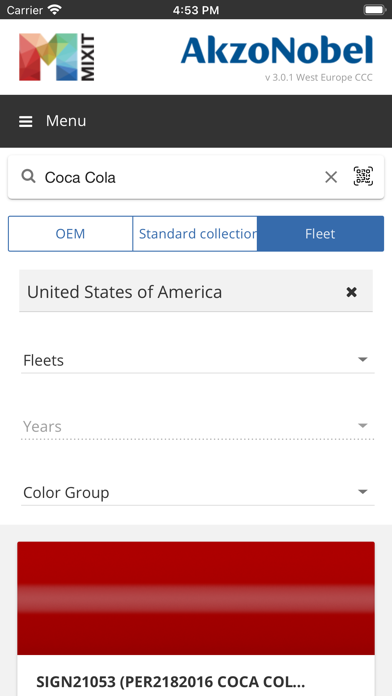Tap the United States of America field
The height and width of the screenshot is (696, 392).
click(x=196, y=291)
